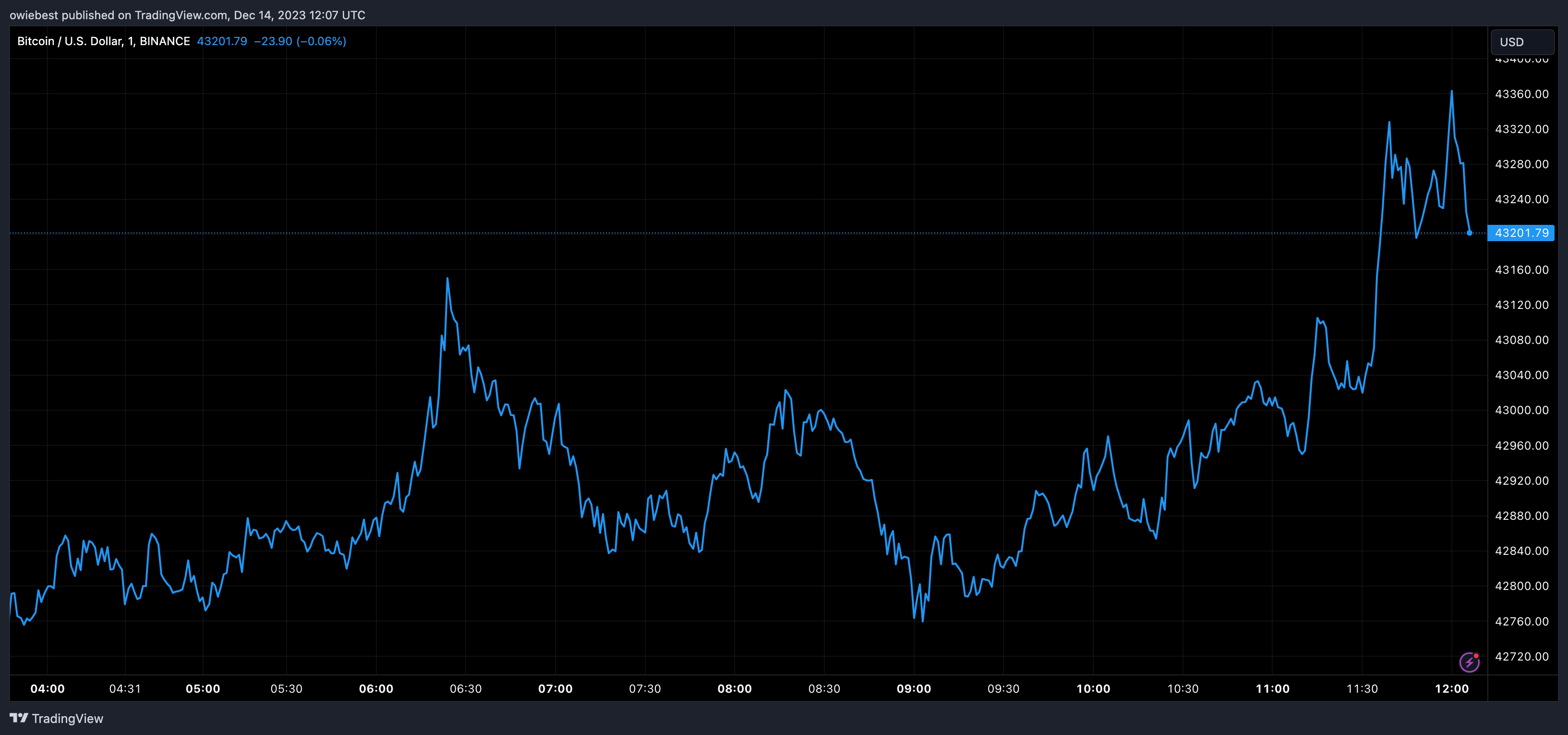Click the TradingView text link

tap(67, 719)
